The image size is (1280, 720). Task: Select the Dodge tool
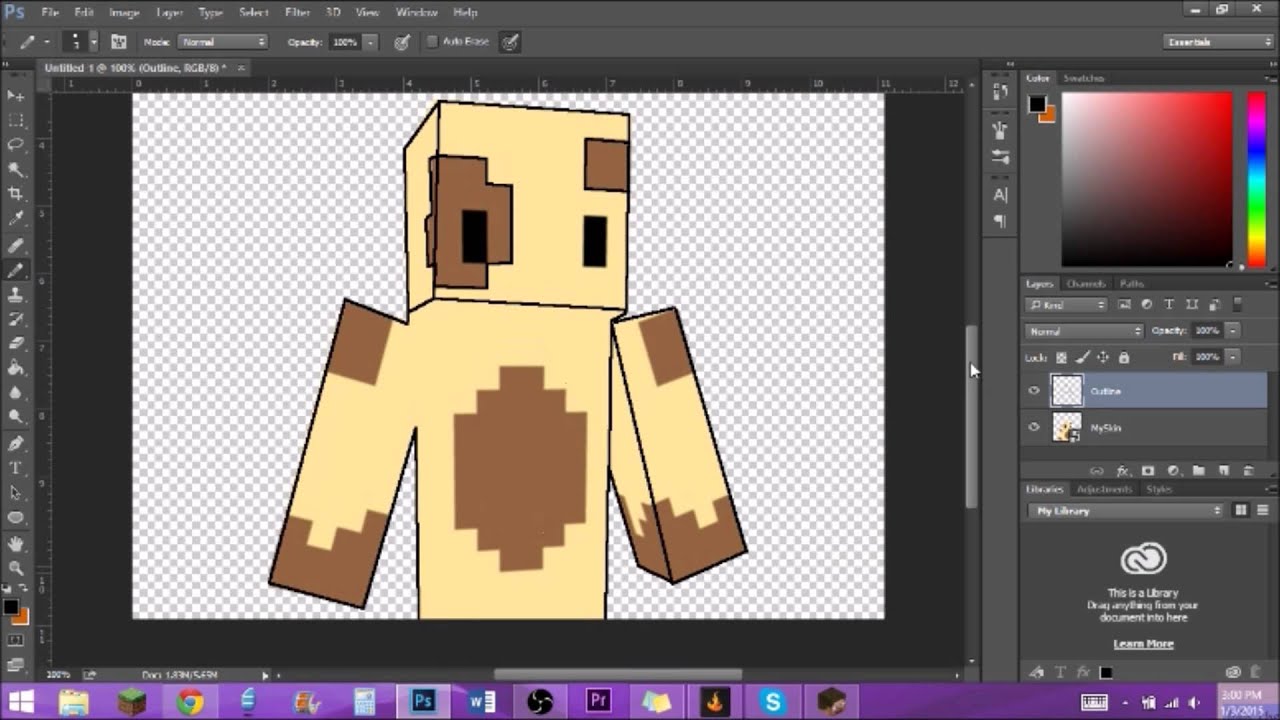15,416
